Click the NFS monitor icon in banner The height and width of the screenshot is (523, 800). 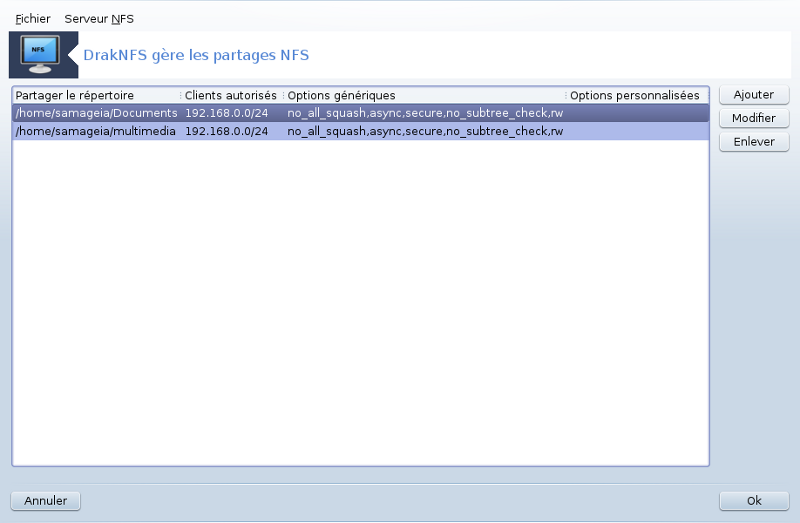pyautogui.click(x=40, y=54)
